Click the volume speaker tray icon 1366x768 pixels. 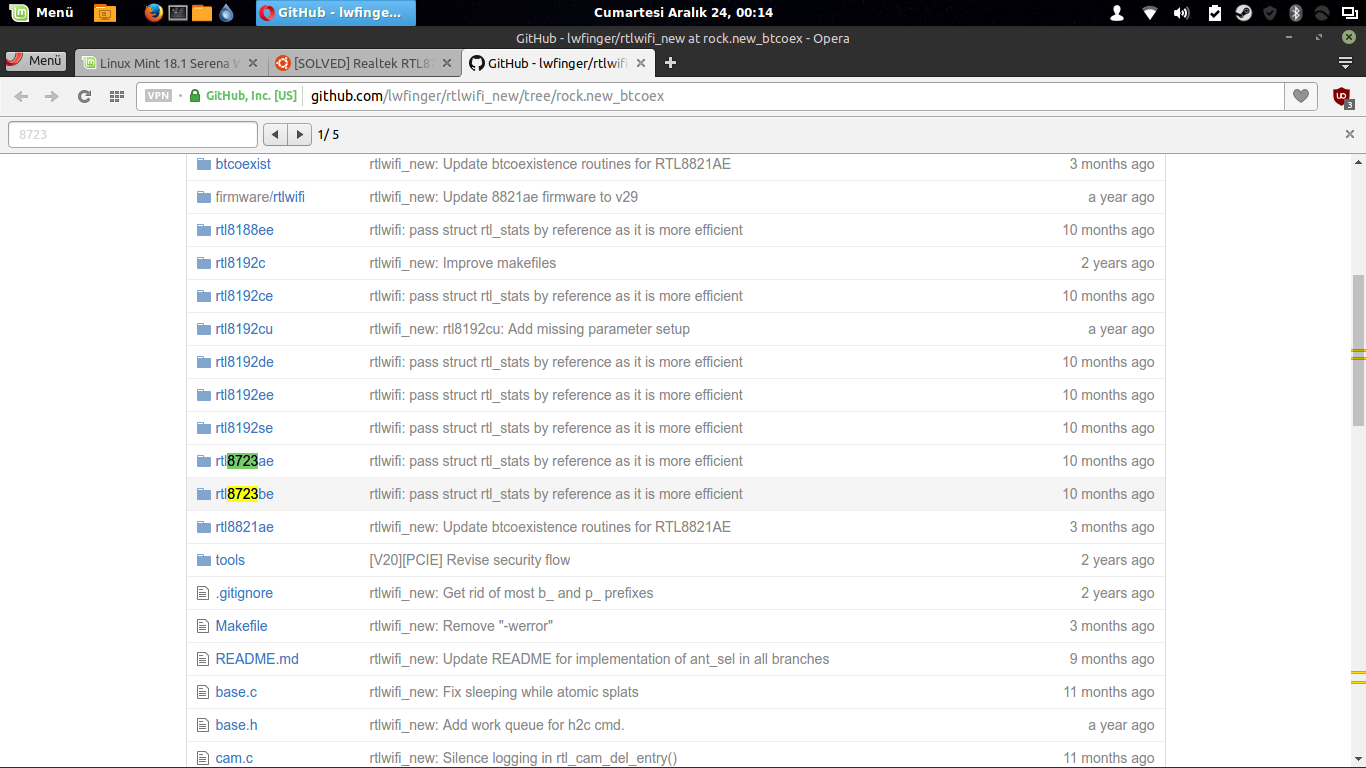point(1181,13)
